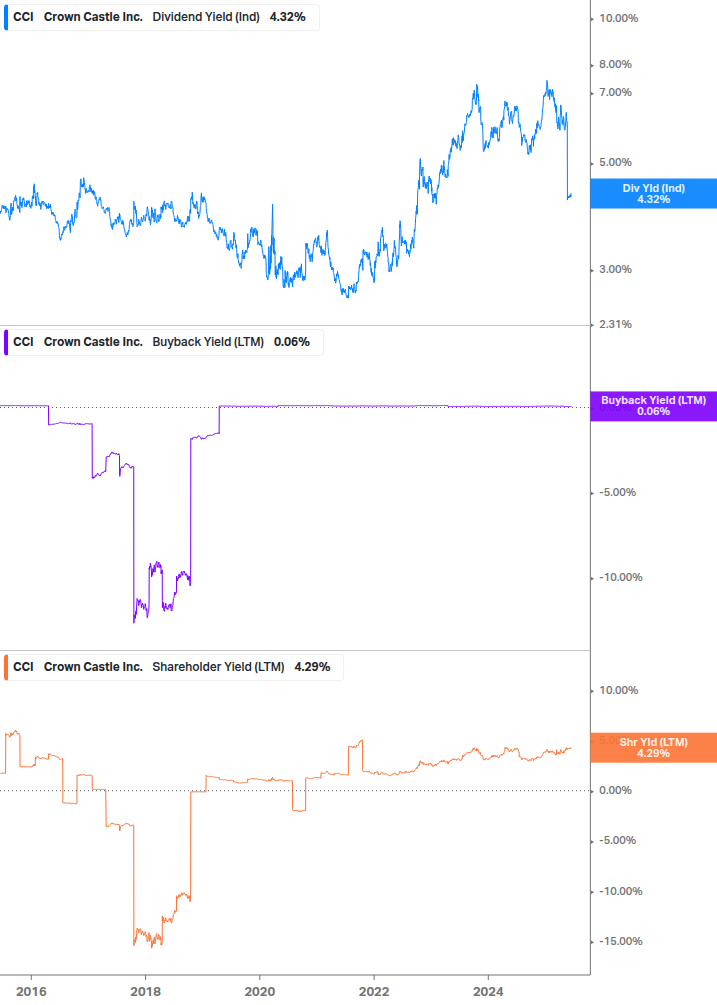Click the 2.31% tick on the dividend yield axis
This screenshot has width=717, height=1005.
click(x=615, y=325)
